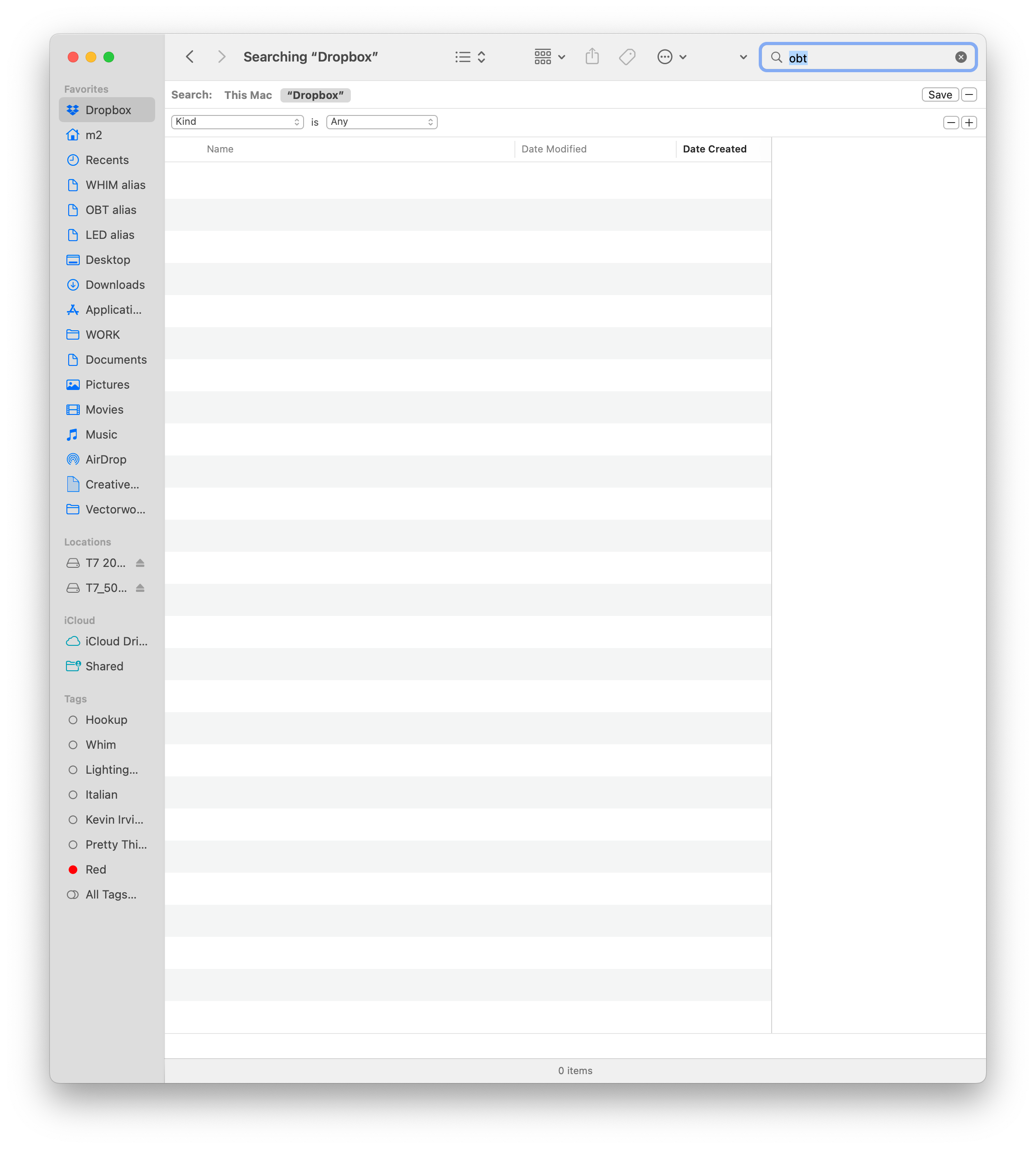This screenshot has height=1149, width=1036.
Task: Switch search scope to This Mac
Action: (x=247, y=95)
